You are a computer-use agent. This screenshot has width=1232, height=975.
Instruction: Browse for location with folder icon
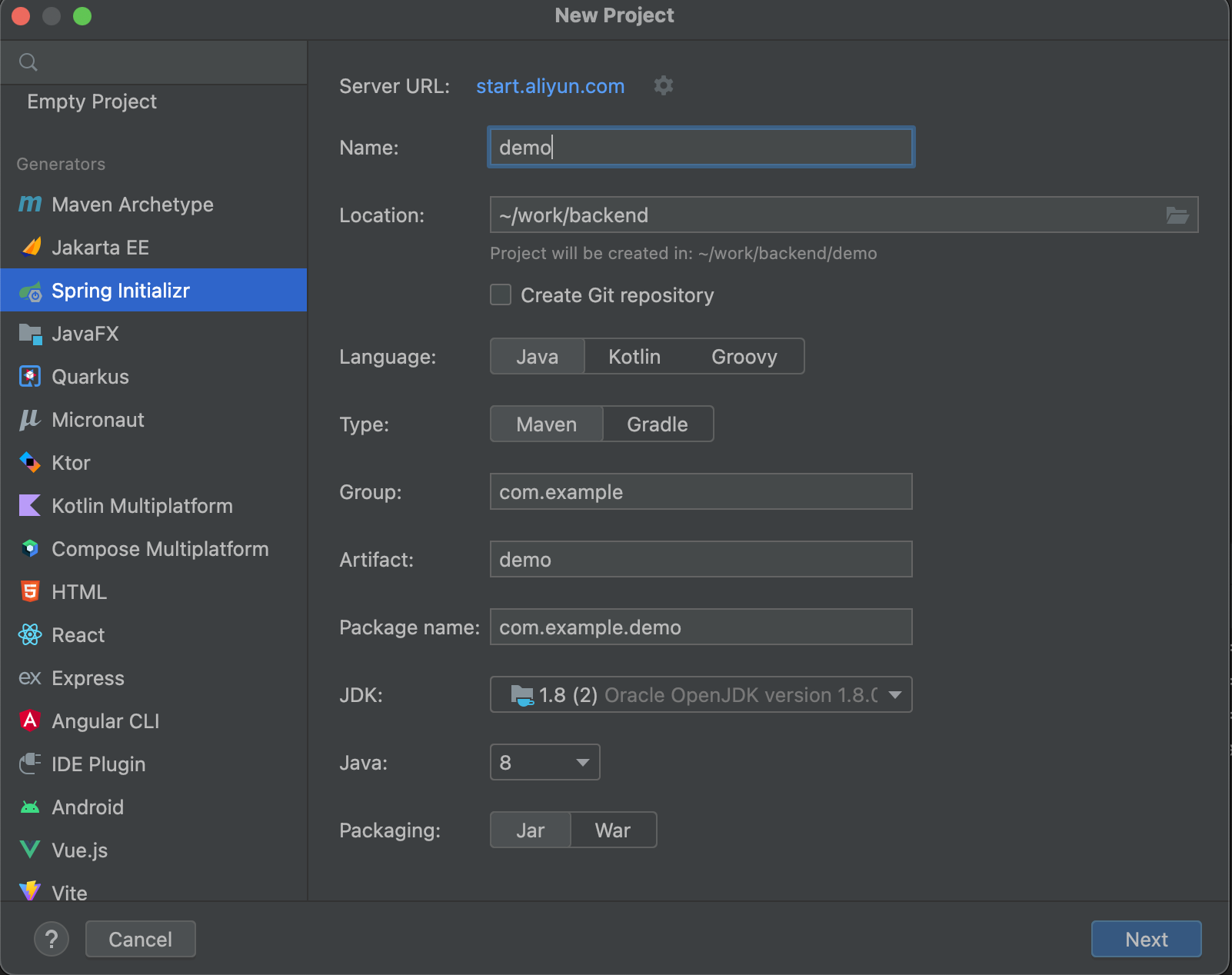pos(1177,215)
